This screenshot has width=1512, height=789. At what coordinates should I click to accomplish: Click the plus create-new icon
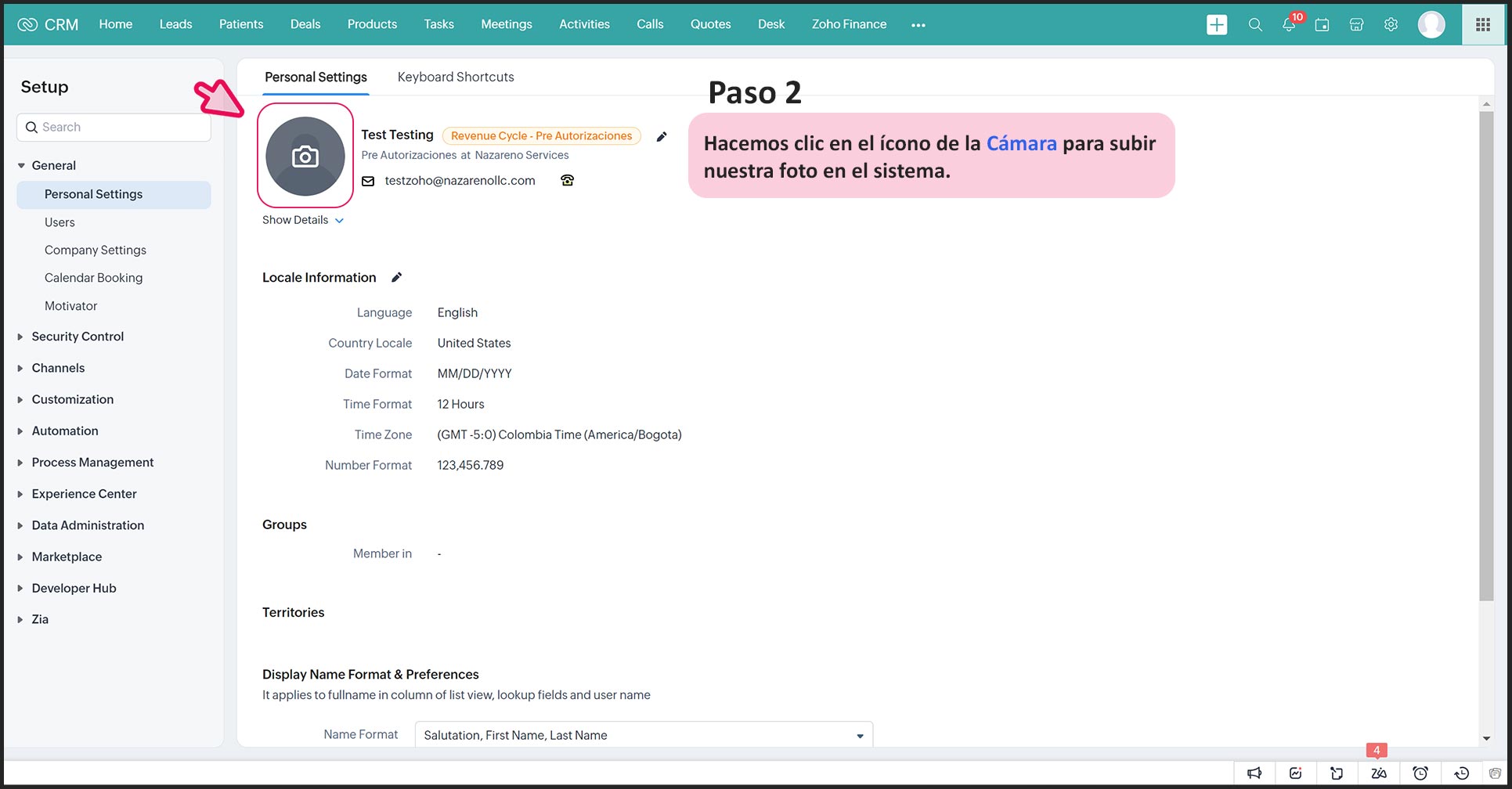1217,25
